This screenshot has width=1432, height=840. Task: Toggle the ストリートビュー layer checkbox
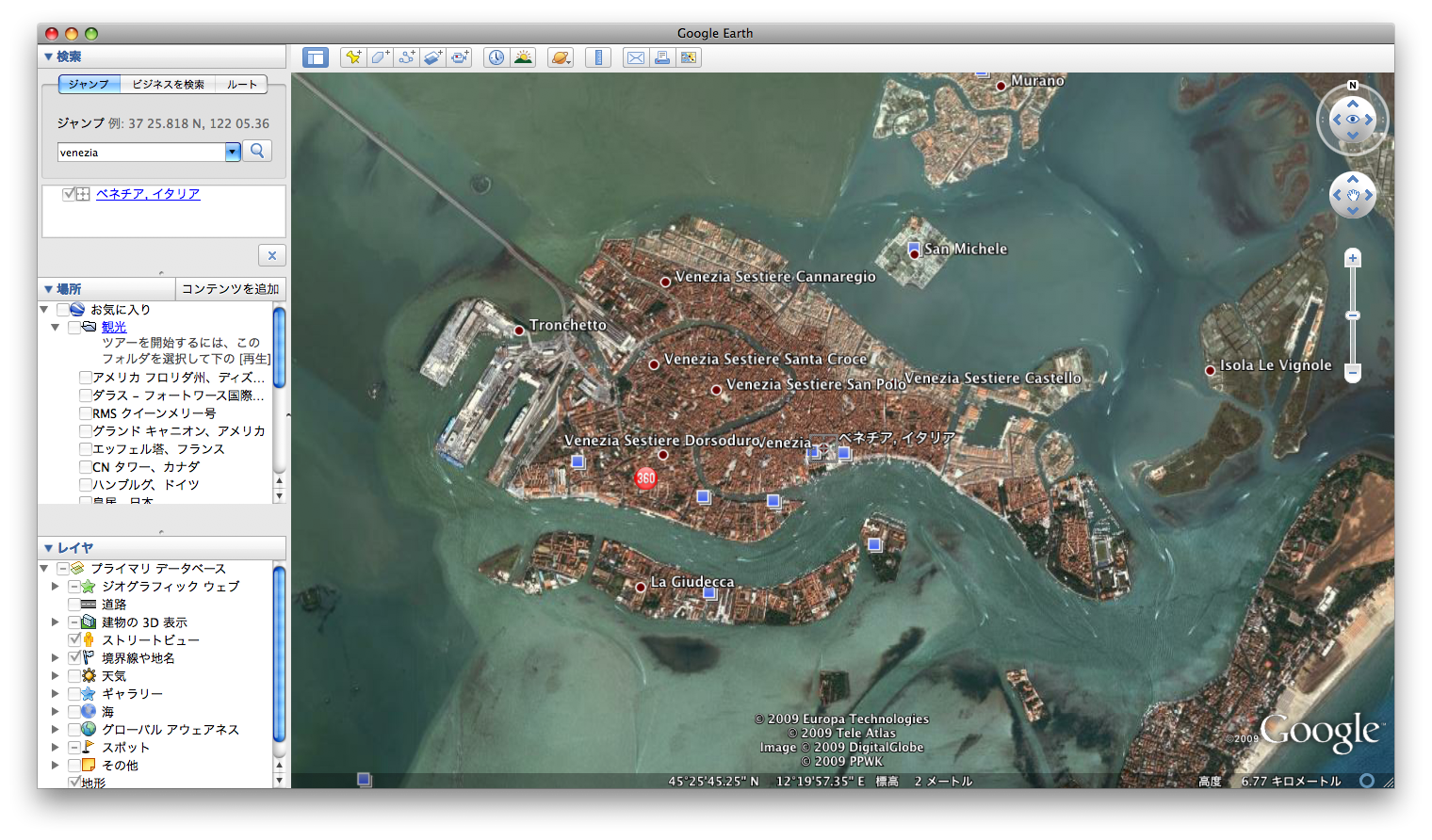pyautogui.click(x=74, y=639)
